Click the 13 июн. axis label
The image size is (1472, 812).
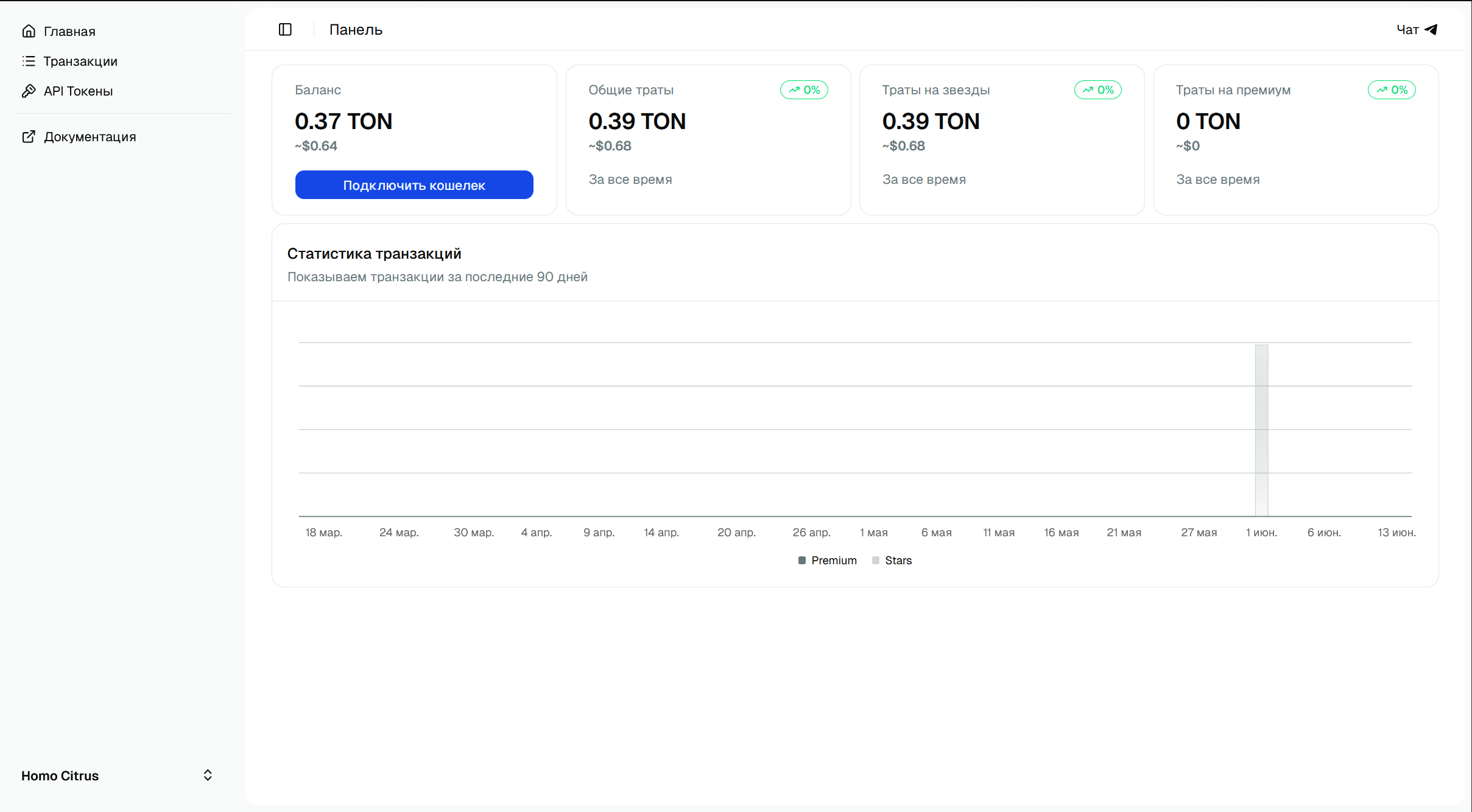point(1397,533)
